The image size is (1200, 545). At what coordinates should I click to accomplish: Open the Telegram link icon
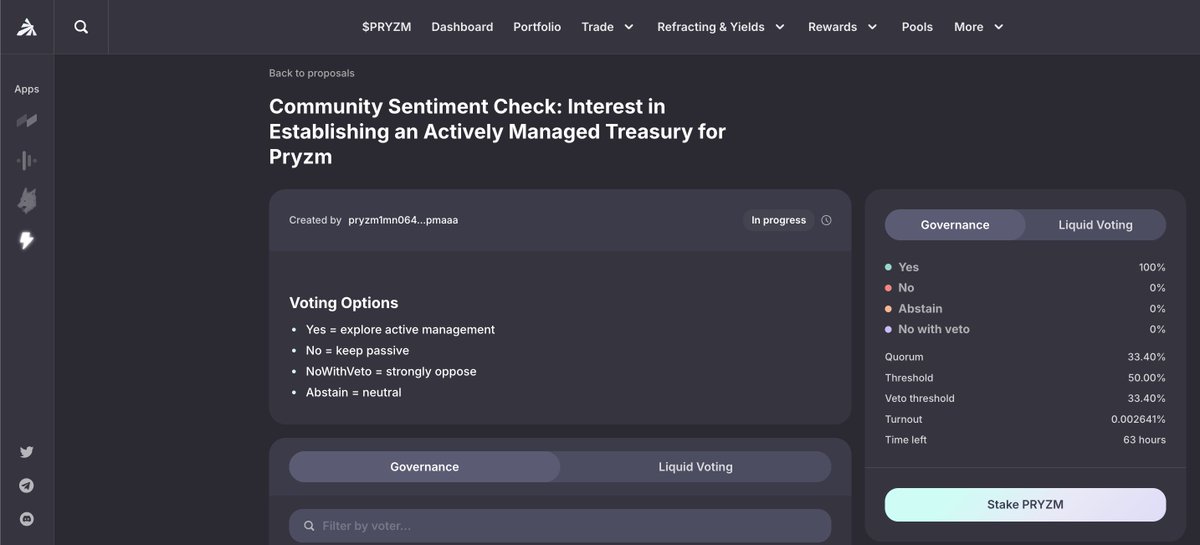(x=27, y=486)
